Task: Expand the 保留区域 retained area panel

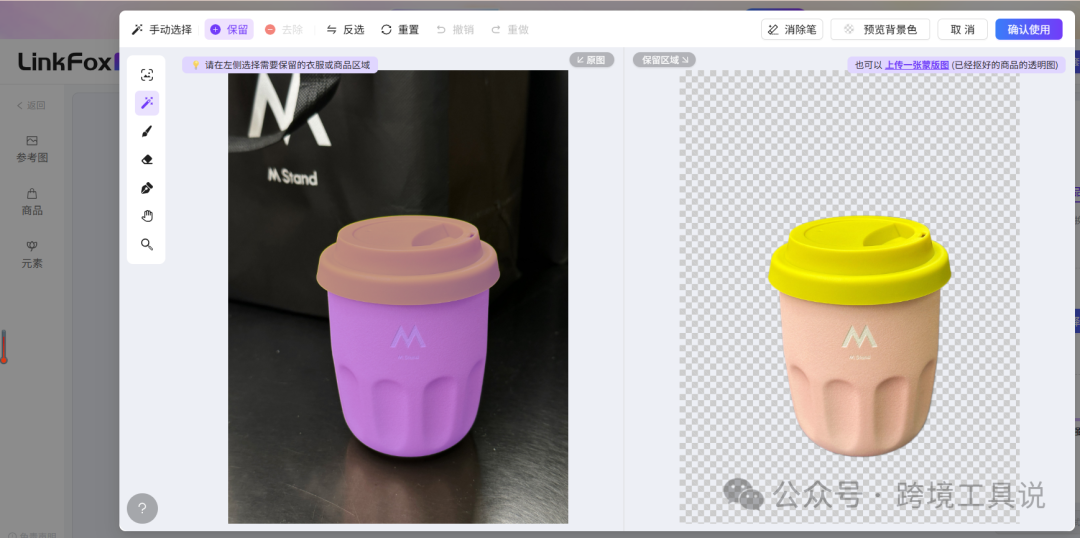Action: click(x=665, y=60)
